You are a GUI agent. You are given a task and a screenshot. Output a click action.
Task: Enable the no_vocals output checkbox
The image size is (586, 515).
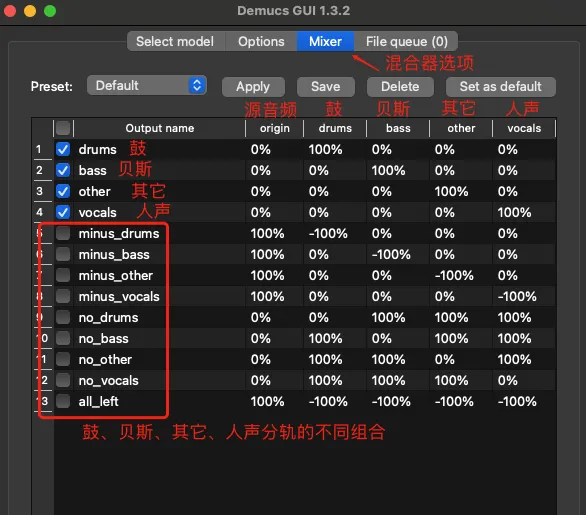[x=63, y=380]
